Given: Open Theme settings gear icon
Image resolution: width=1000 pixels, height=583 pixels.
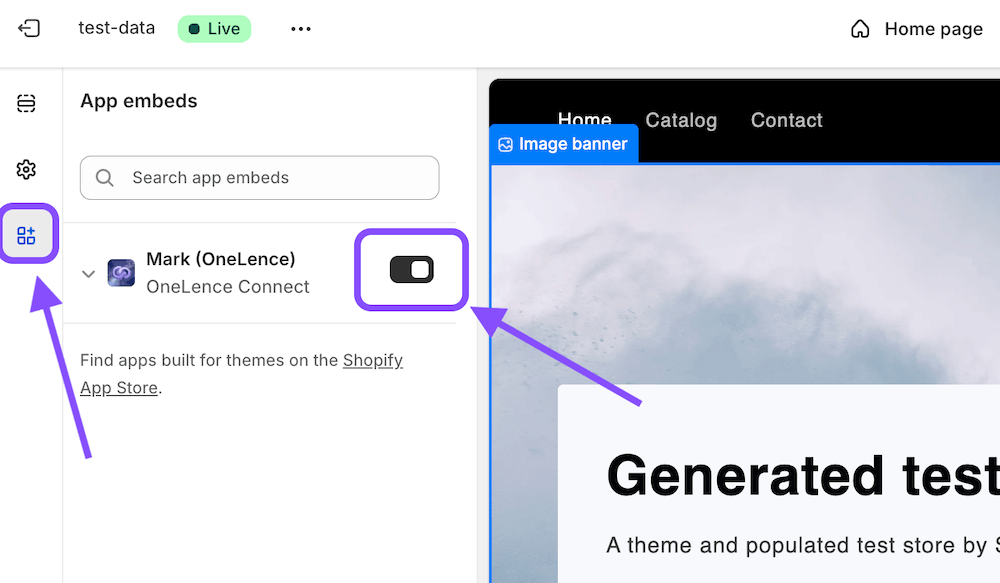Looking at the screenshot, I should click(x=26, y=169).
